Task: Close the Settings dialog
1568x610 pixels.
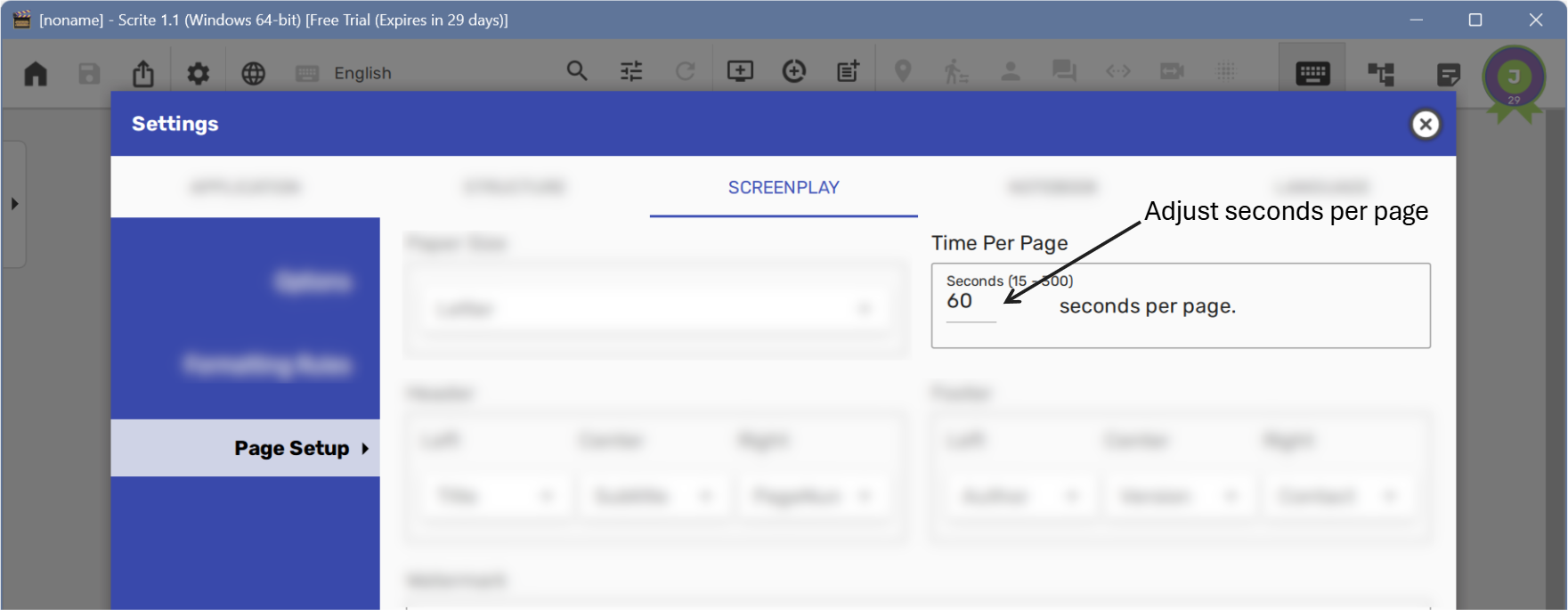Action: 1426,125
